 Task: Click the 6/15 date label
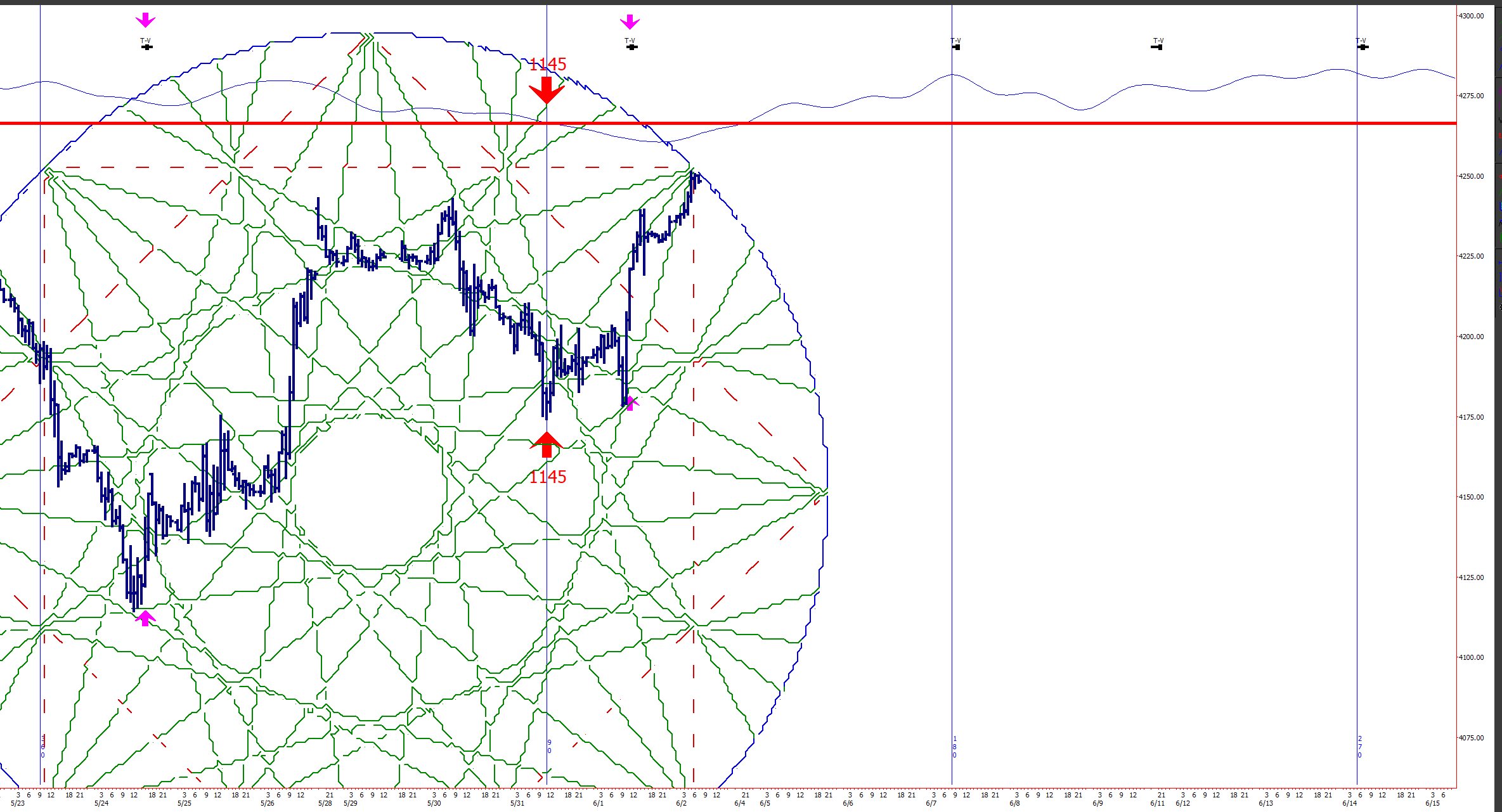coord(1432,804)
